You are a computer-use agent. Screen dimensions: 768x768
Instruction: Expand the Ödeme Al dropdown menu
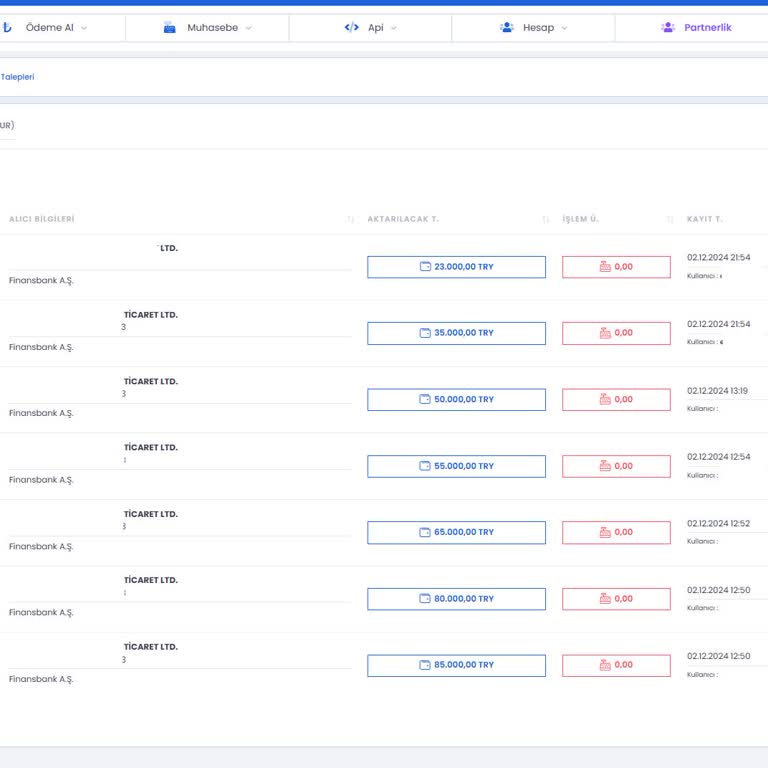coord(84,28)
